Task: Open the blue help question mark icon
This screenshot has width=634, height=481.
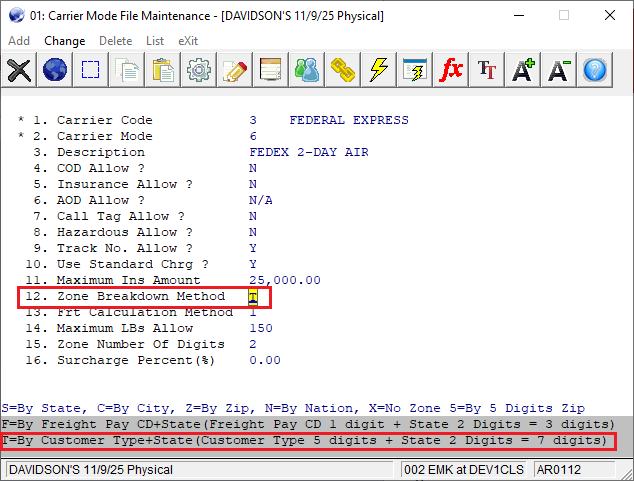Action: [595, 70]
